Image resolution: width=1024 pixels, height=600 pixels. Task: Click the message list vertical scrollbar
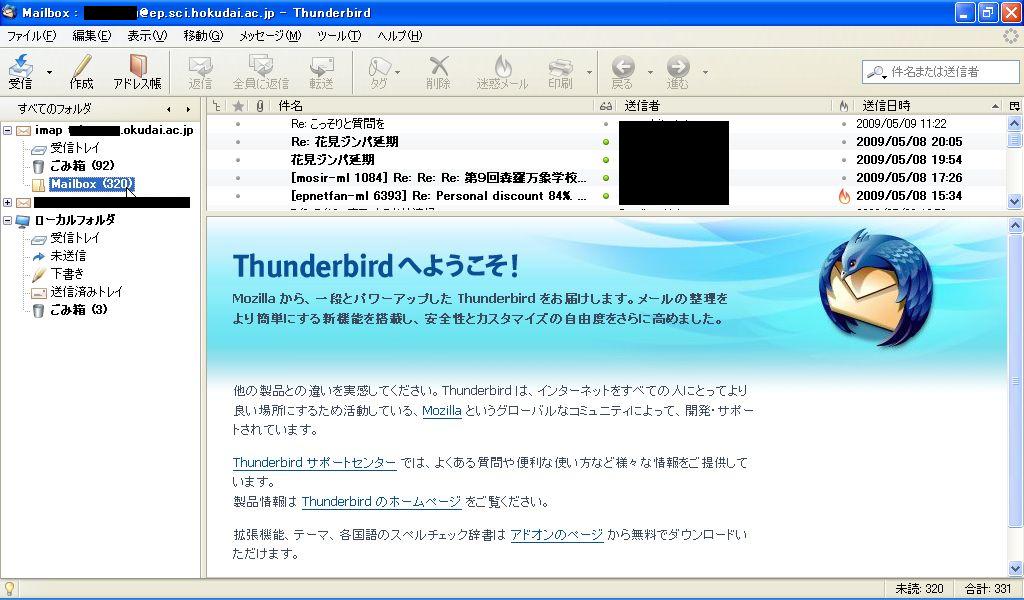[1015, 170]
